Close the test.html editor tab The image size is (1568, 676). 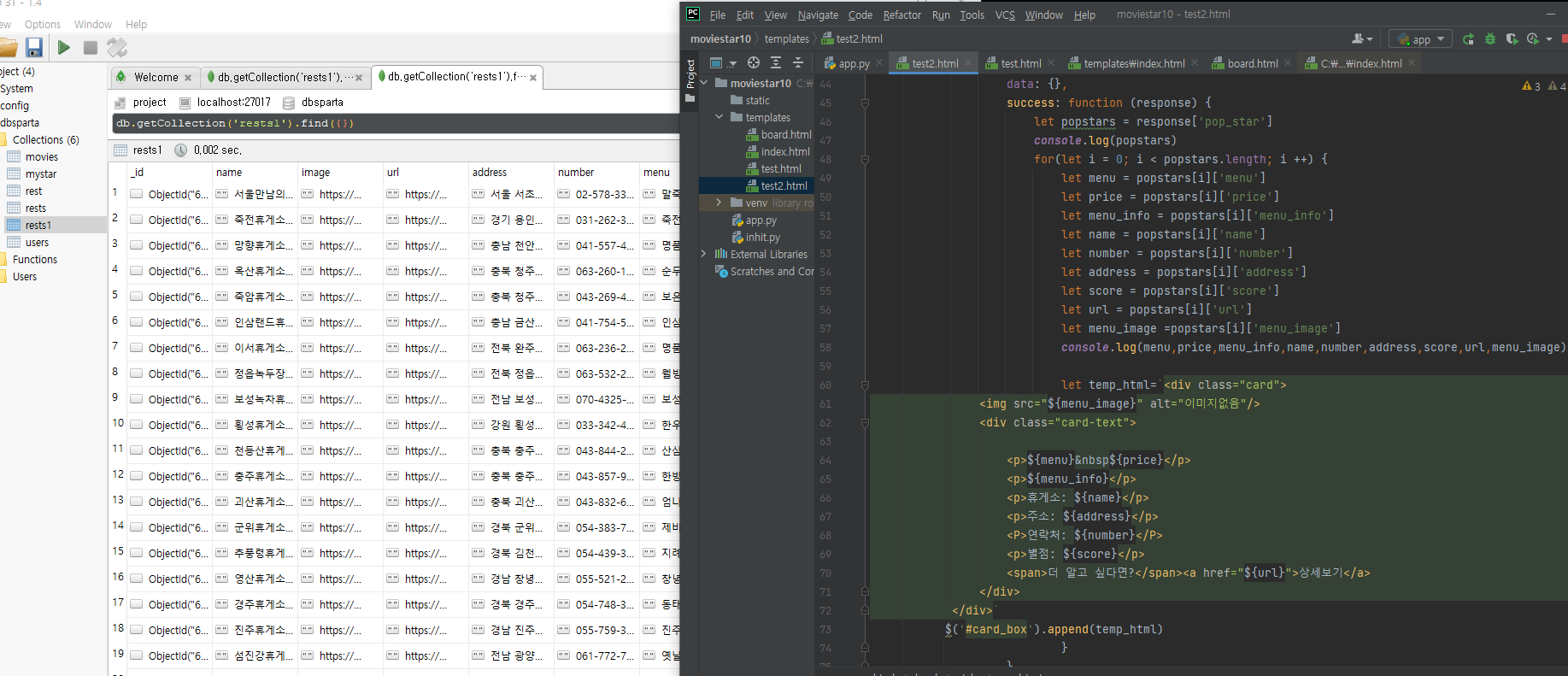pyautogui.click(x=1051, y=62)
